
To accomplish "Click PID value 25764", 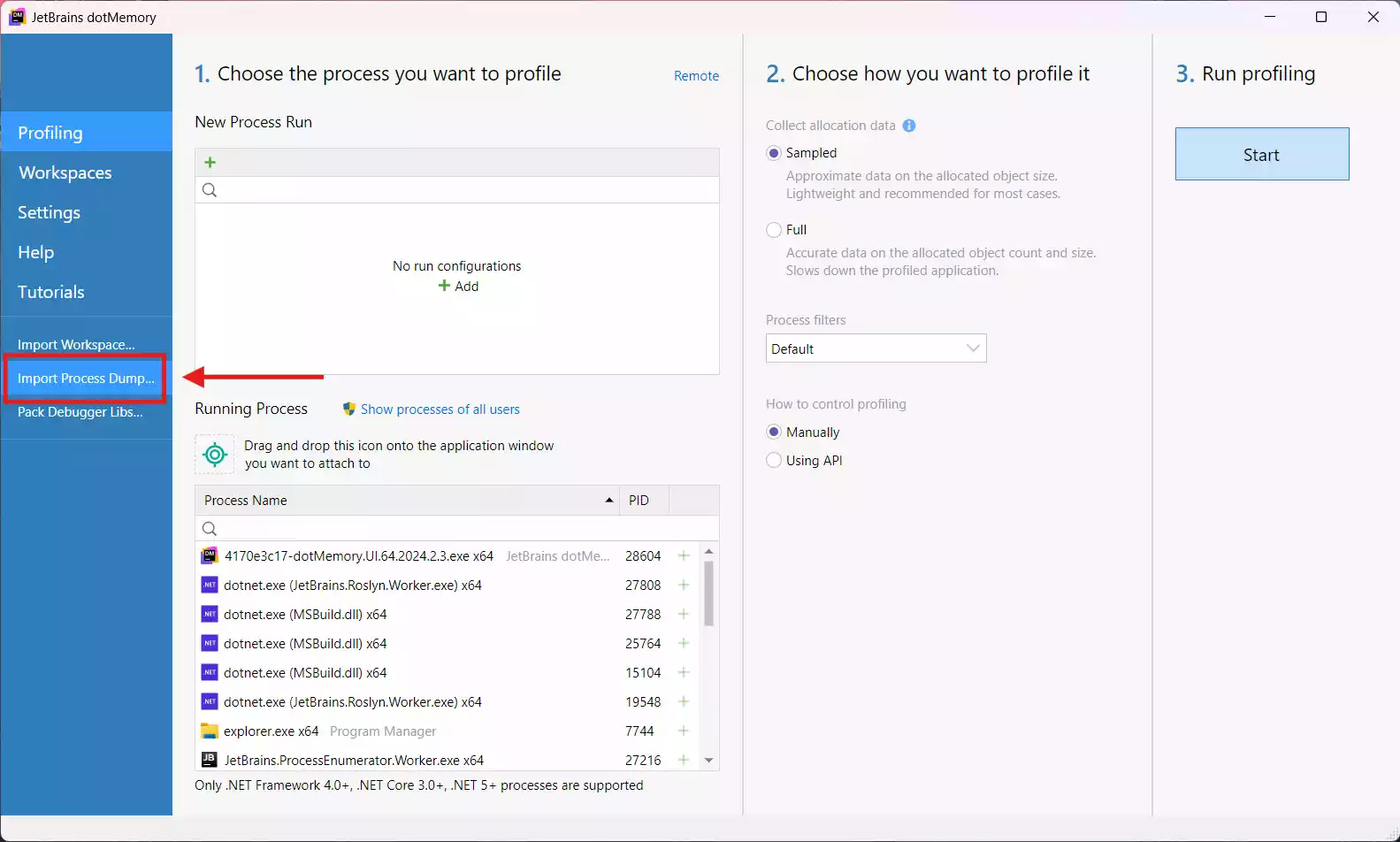I will (x=643, y=644).
